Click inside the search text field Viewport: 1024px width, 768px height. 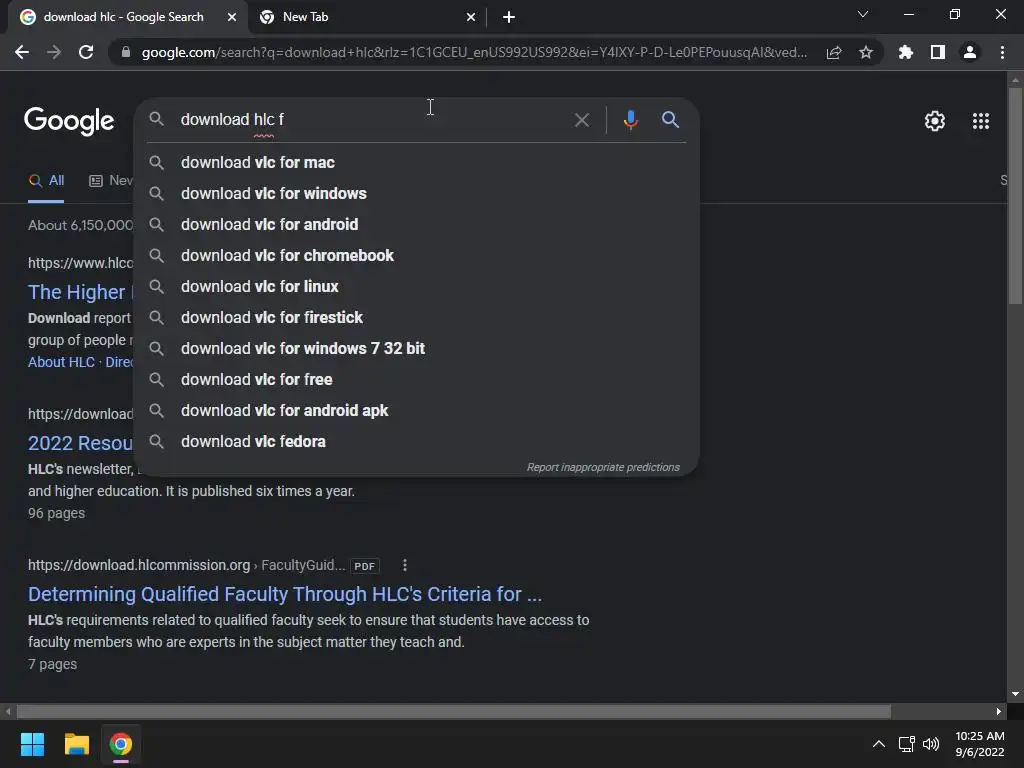point(372,120)
